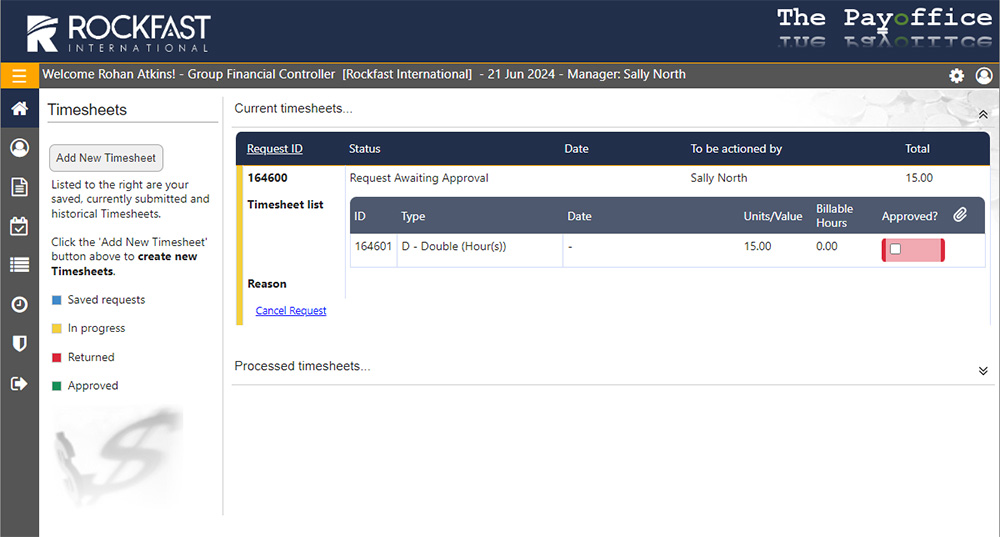Expand the Processed timesheets section
1000x537 pixels.
coord(983,370)
